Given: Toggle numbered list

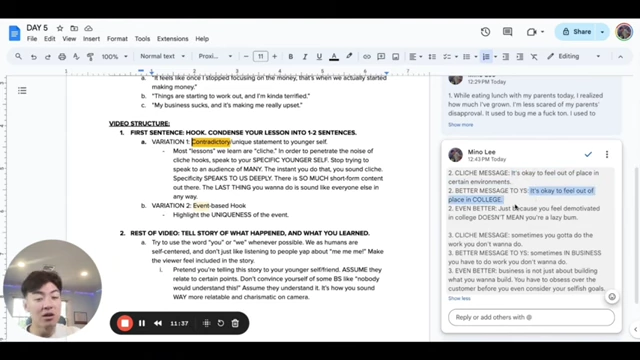Looking at the screenshot, I should coord(486,57).
